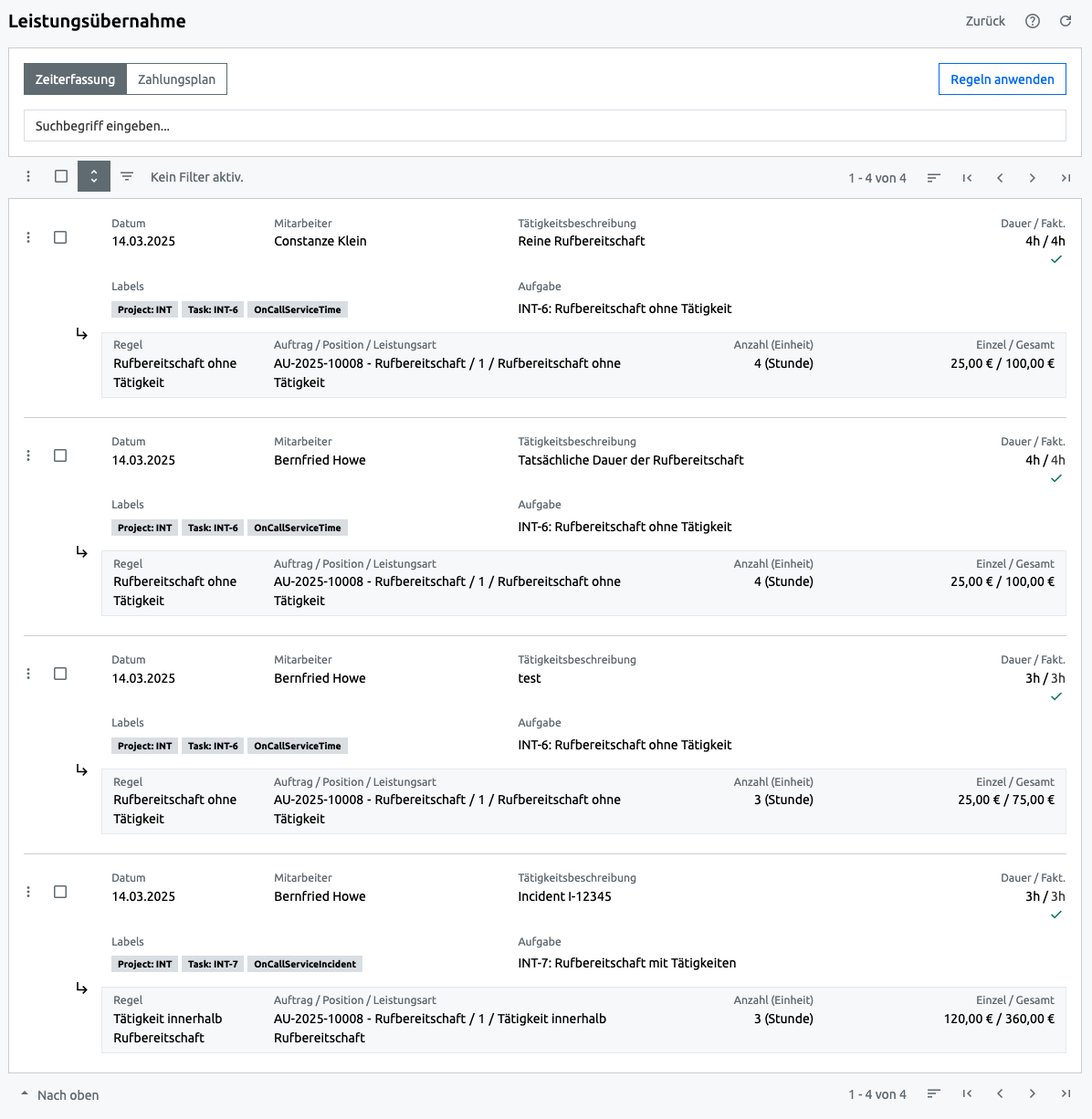This screenshot has height=1119, width=1092.
Task: Select the Zeiterfassung tab
Action: (75, 79)
